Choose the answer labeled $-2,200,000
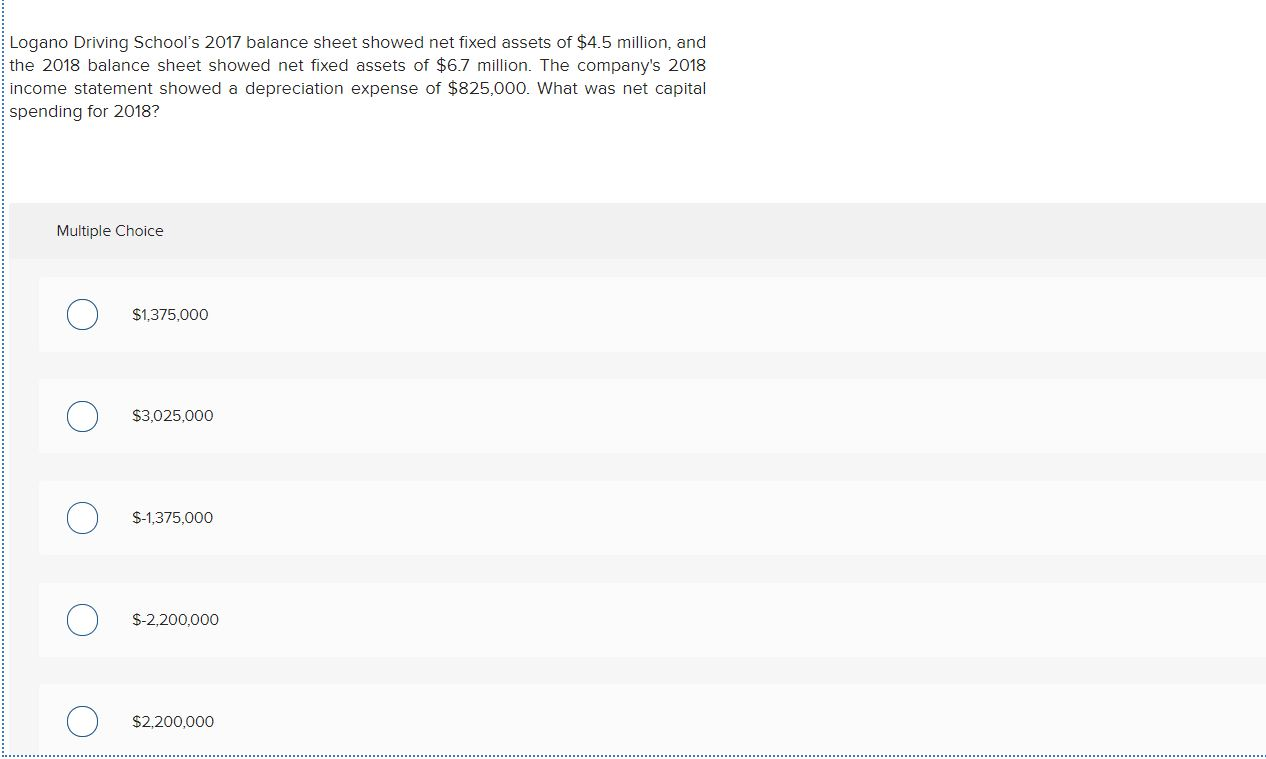The width and height of the screenshot is (1266, 759). click(175, 620)
